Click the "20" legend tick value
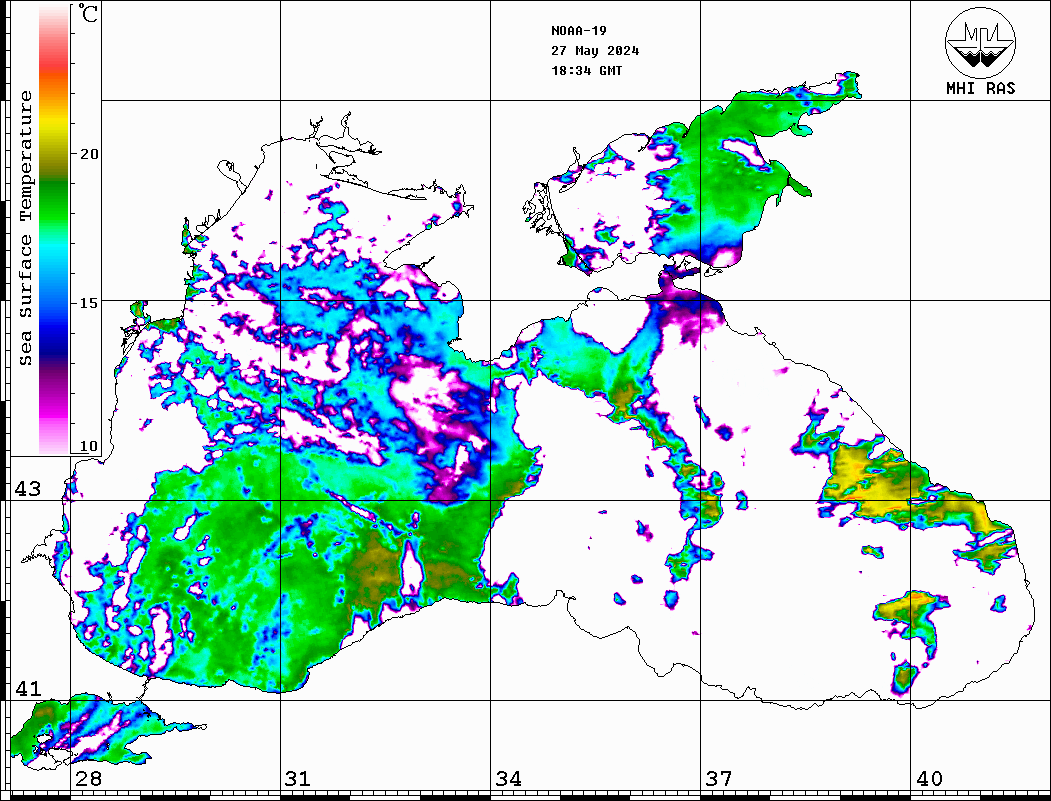 (89, 154)
